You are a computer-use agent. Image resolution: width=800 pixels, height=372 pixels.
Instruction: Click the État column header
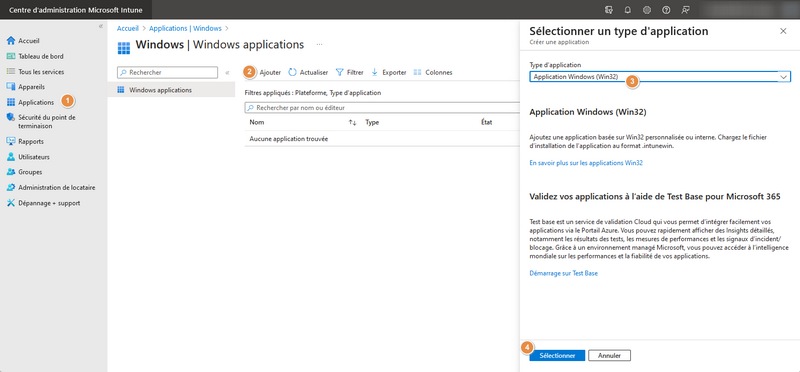tap(486, 122)
